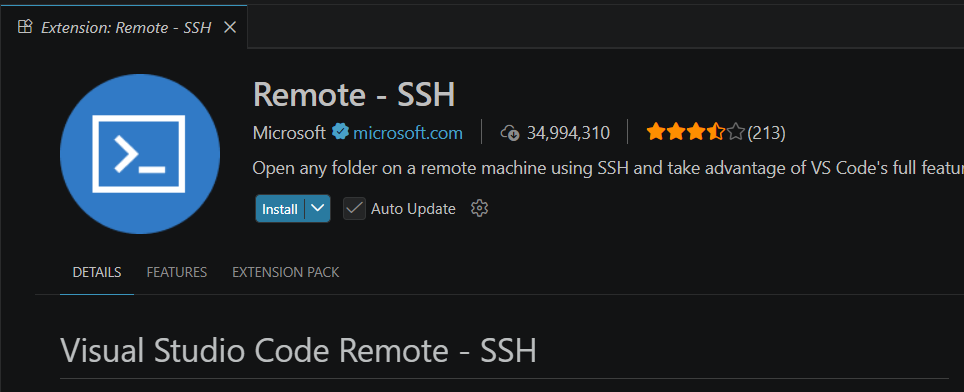The width and height of the screenshot is (964, 392).
Task: Switch to the FEATURES tab
Action: [176, 272]
